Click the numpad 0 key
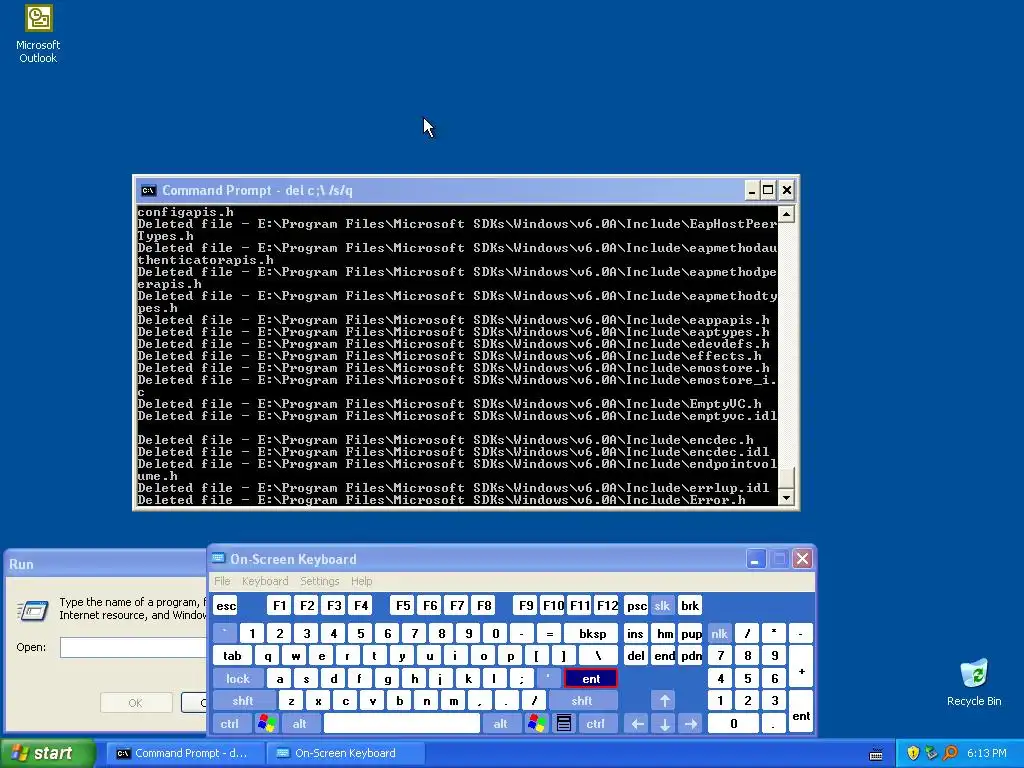The width and height of the screenshot is (1024, 768). point(733,724)
